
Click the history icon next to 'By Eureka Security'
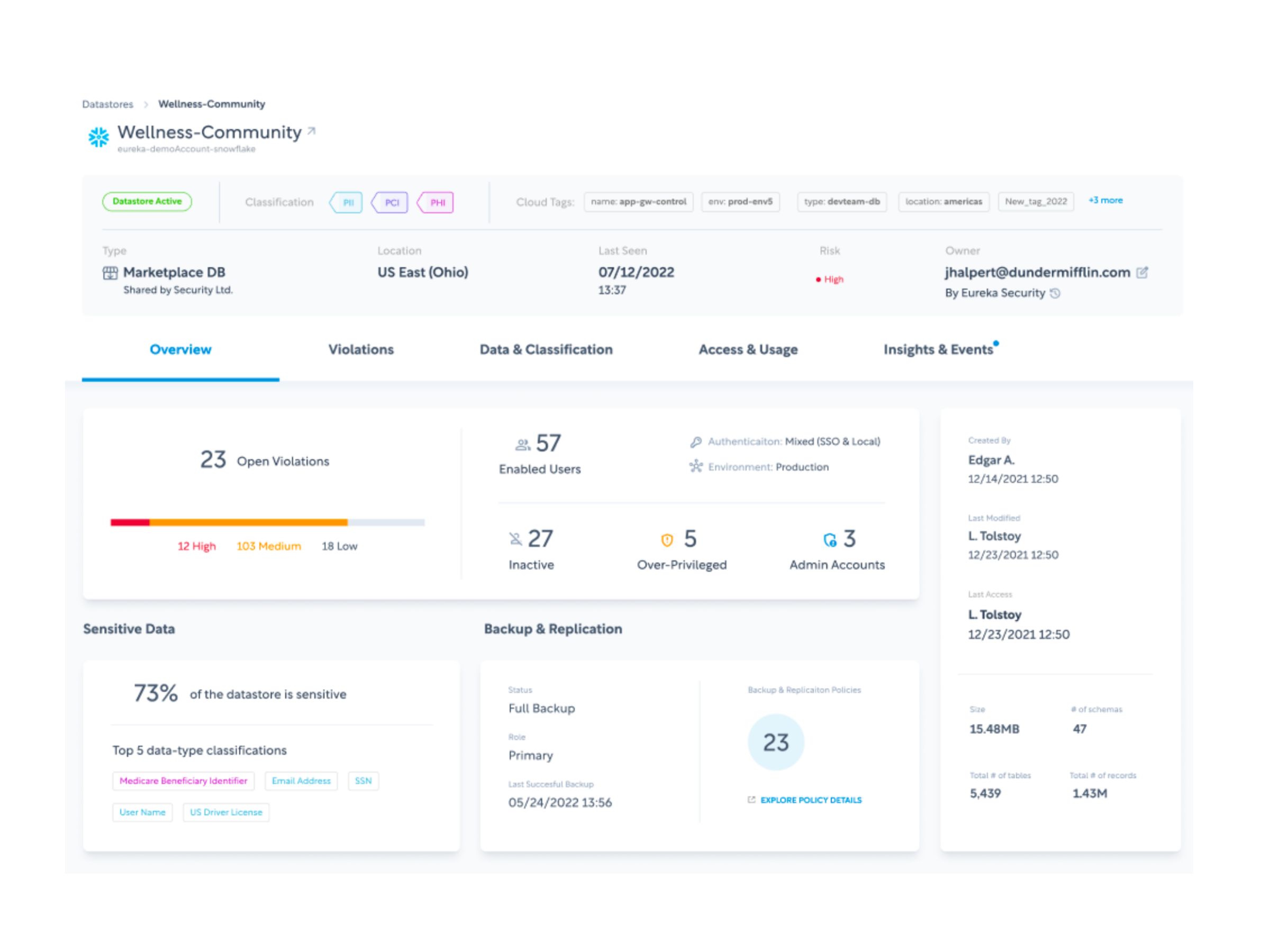click(x=1056, y=293)
